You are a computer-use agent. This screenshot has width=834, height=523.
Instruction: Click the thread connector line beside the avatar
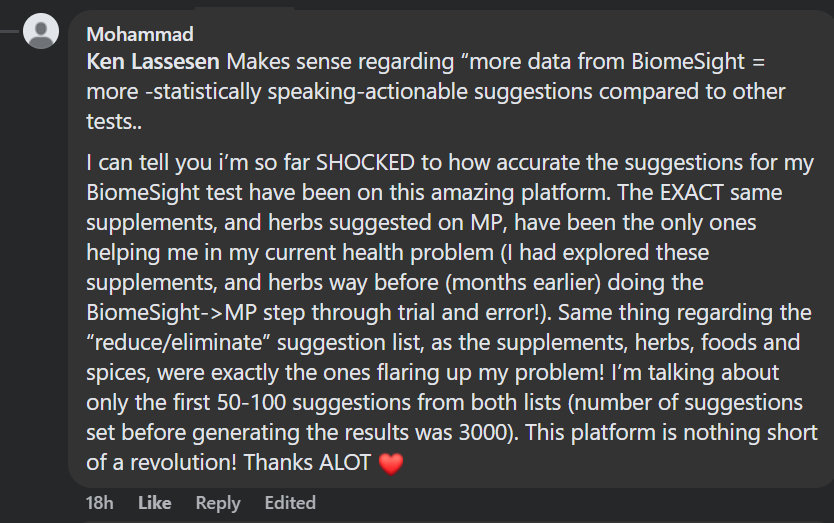(x=10, y=31)
